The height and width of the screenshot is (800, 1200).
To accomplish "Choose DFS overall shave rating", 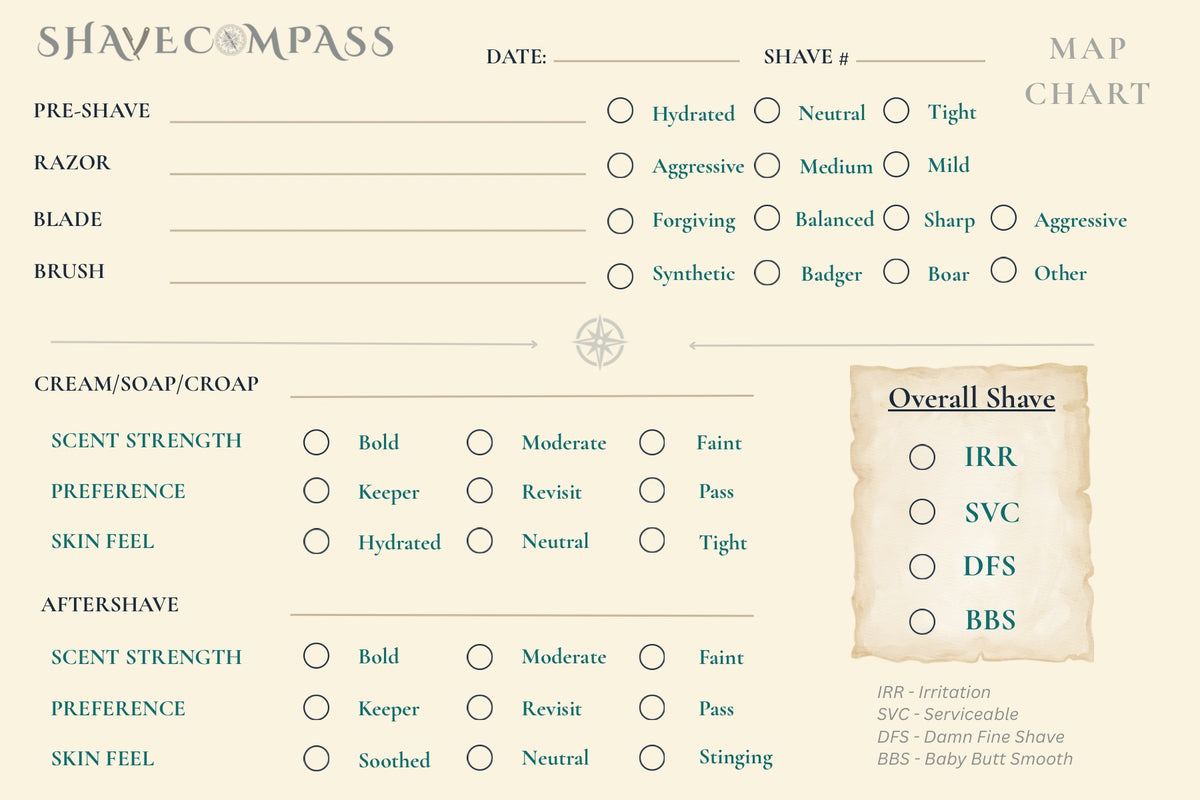I will pyautogui.click(x=922, y=567).
